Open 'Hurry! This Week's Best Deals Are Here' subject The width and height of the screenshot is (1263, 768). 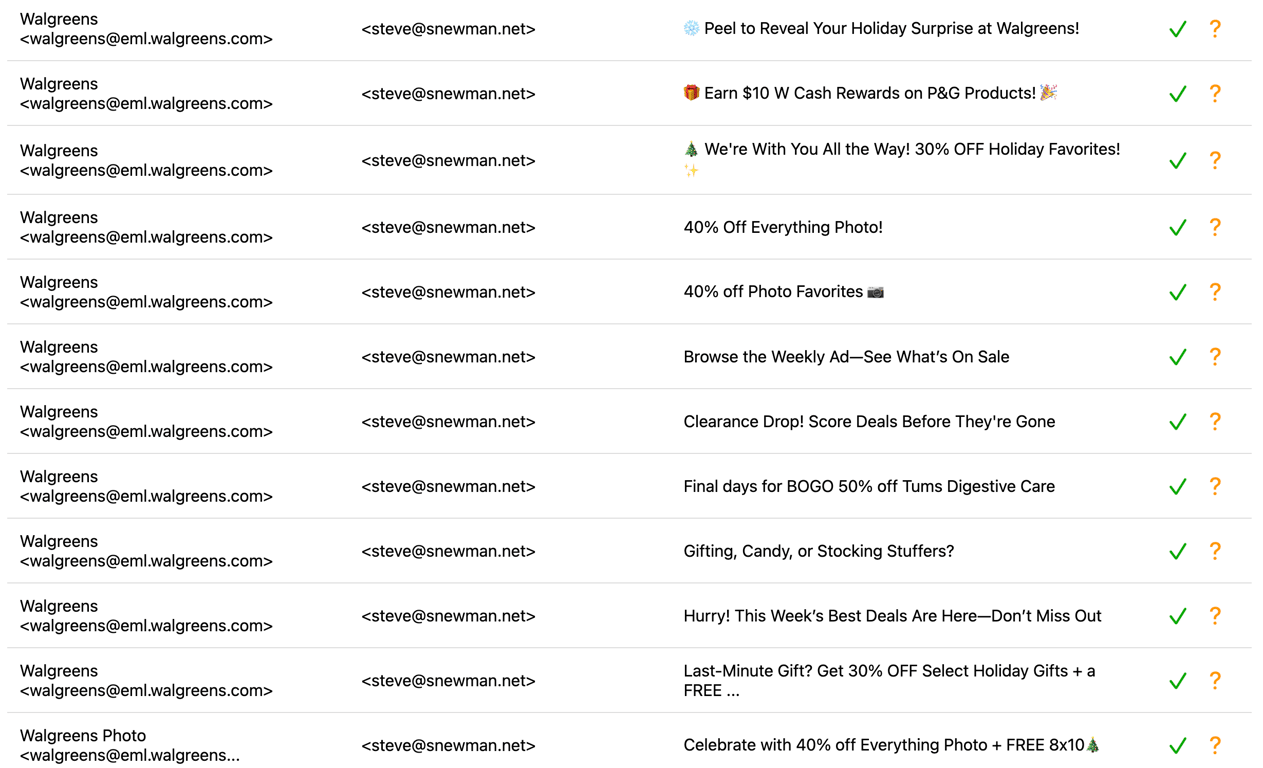click(x=892, y=616)
